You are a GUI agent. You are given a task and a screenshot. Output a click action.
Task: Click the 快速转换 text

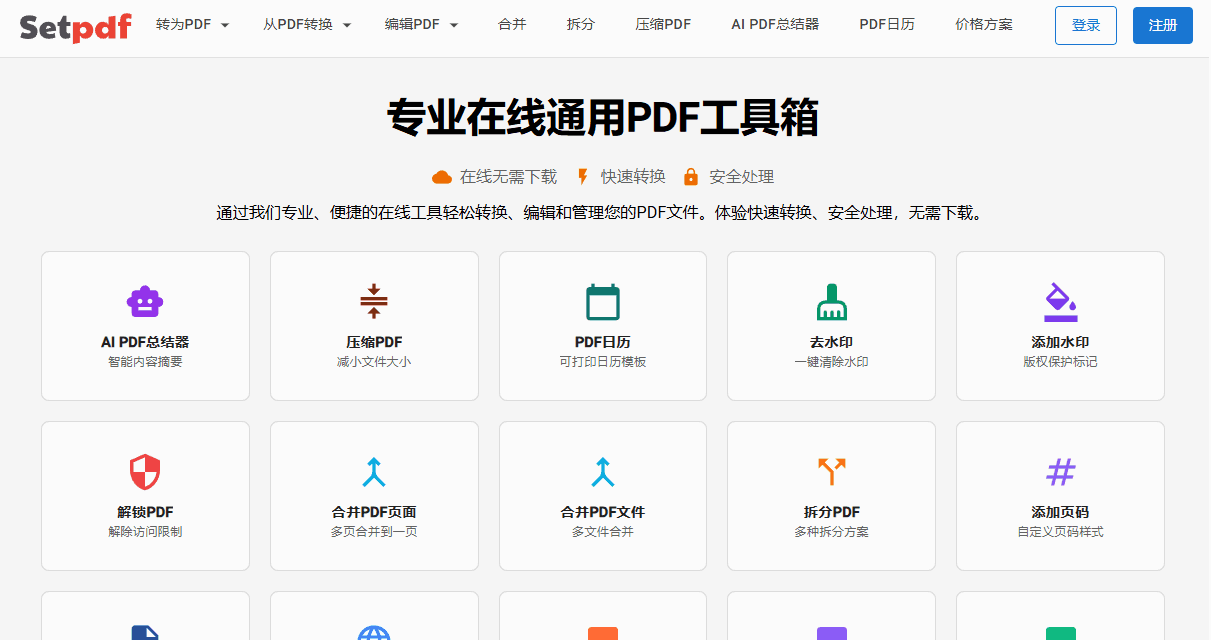[633, 177]
